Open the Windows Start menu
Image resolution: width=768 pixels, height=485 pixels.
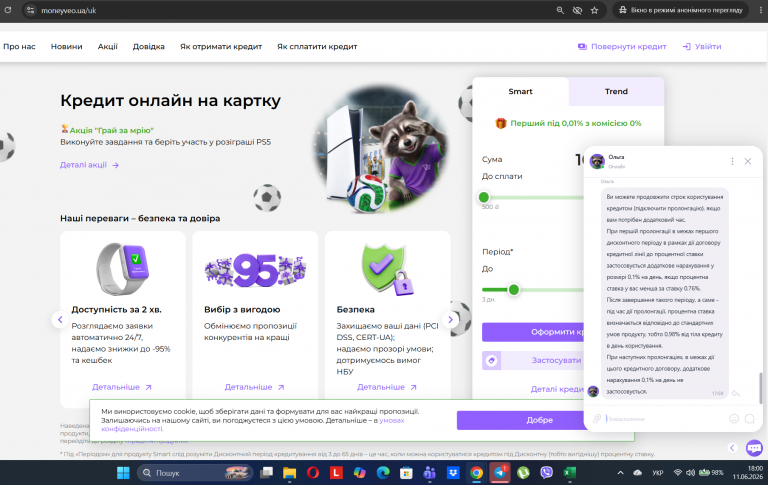pos(123,473)
